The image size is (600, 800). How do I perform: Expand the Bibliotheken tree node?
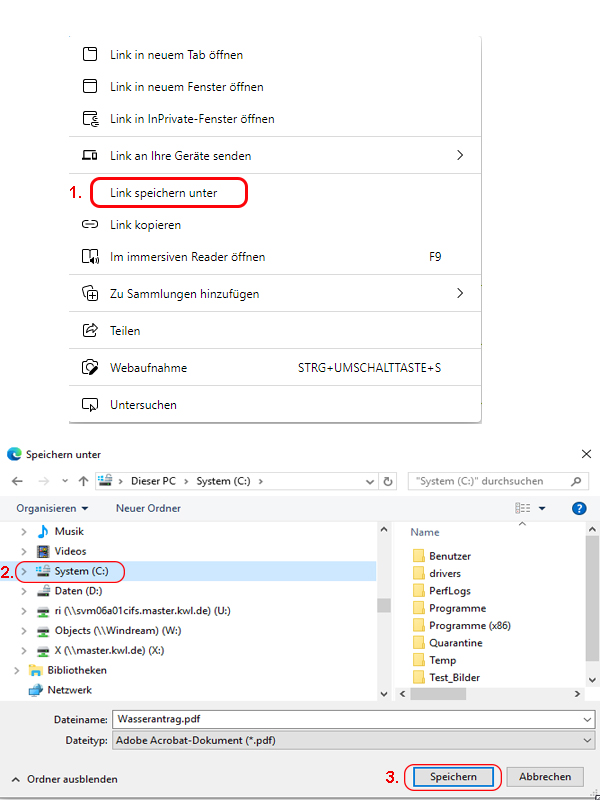[x=16, y=670]
